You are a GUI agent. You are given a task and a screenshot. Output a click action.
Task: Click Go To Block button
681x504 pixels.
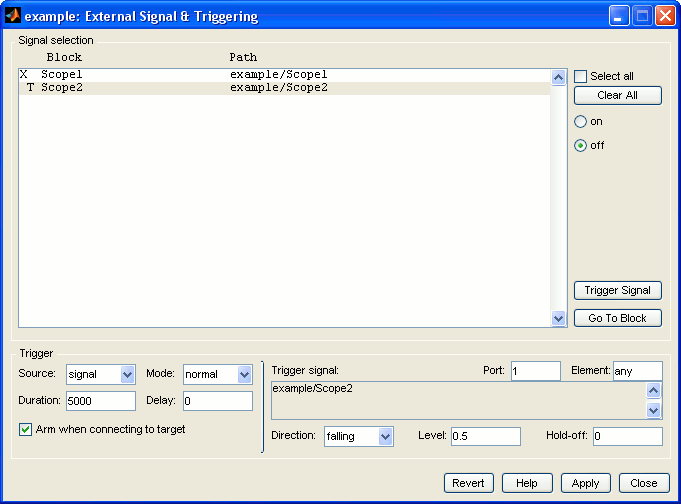pyautogui.click(x=617, y=318)
